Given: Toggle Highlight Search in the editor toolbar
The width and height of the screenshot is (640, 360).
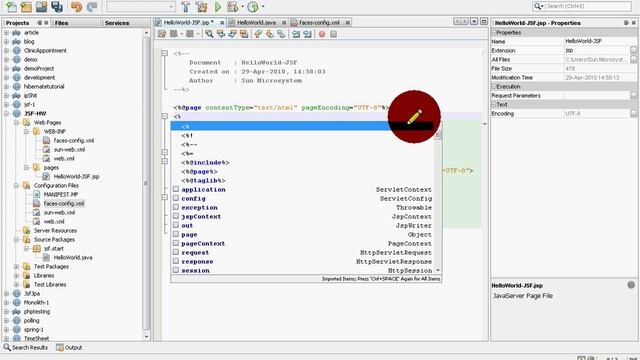Looking at the screenshot, I should click(x=244, y=34).
